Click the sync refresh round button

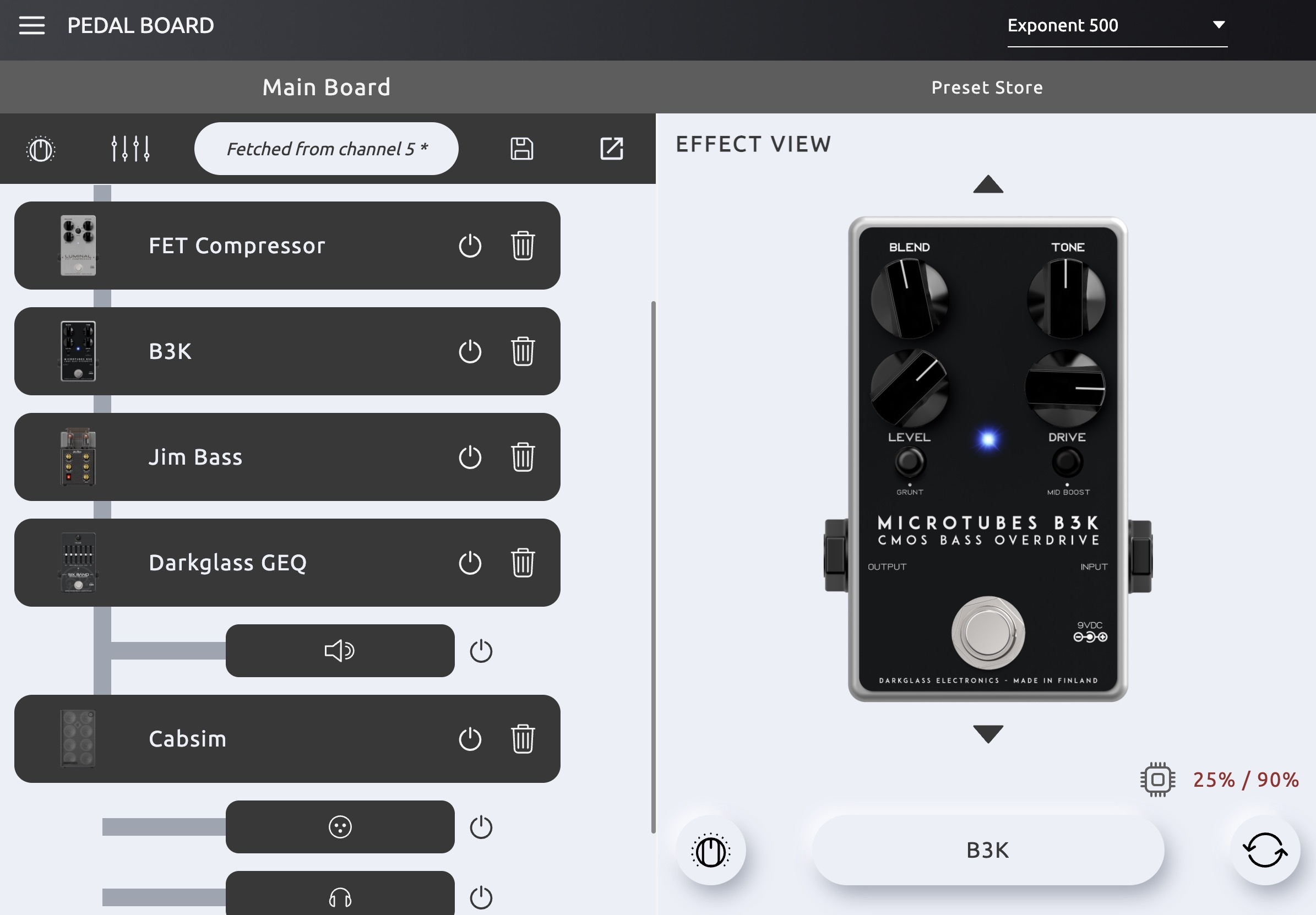point(1264,850)
